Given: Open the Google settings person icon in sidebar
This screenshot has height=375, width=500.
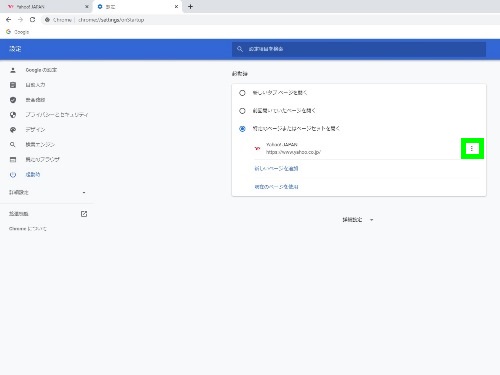Looking at the screenshot, I should tap(13, 70).
